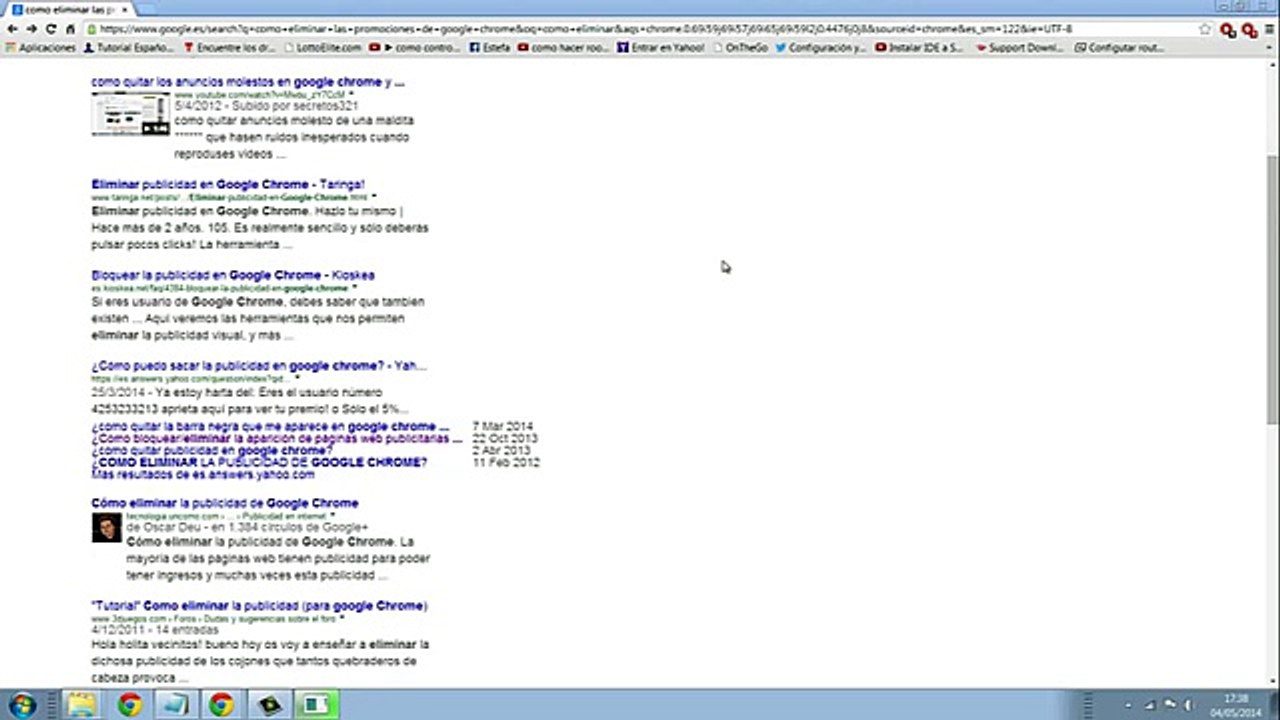Open 'Cómo eliminar la publicidad de Google Chrome'
The width and height of the screenshot is (1280, 720).
tap(225, 503)
